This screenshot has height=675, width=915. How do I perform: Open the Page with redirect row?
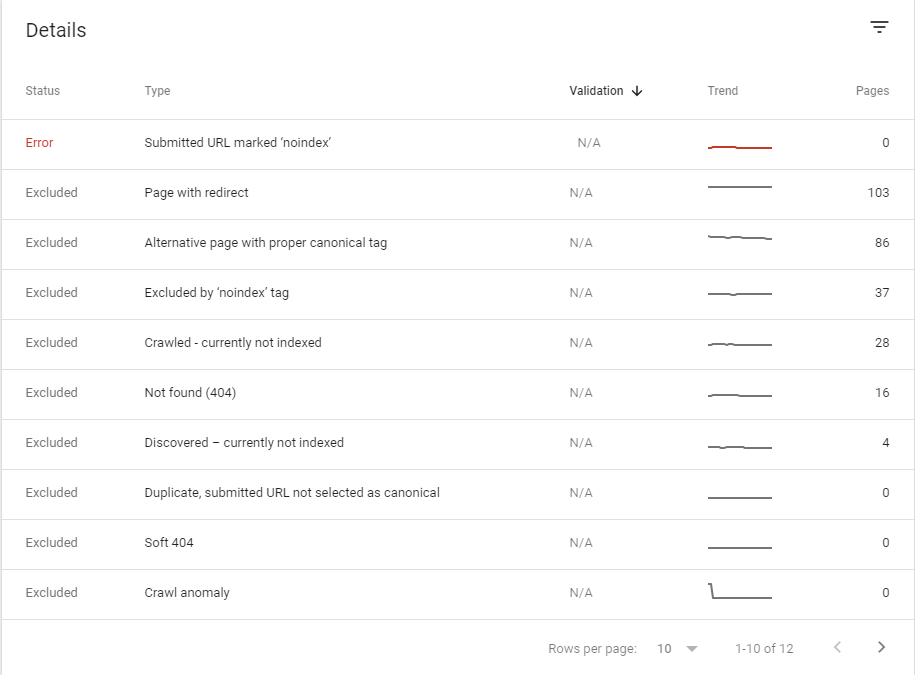458,195
